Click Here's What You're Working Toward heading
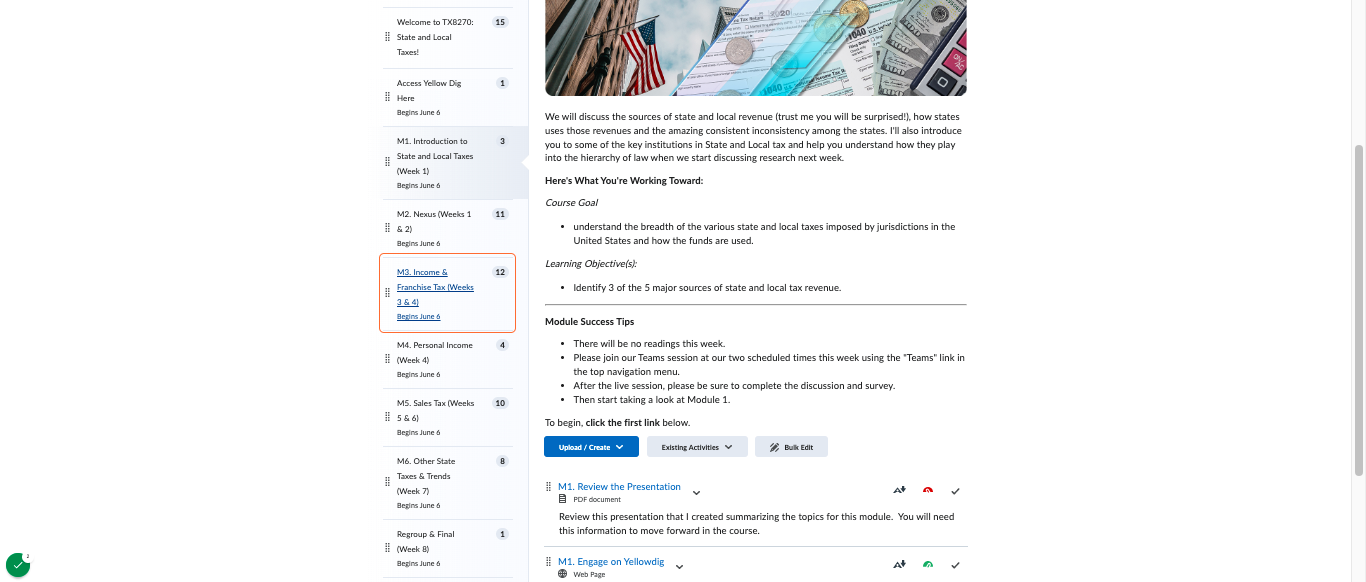1366x582 pixels. 624,181
